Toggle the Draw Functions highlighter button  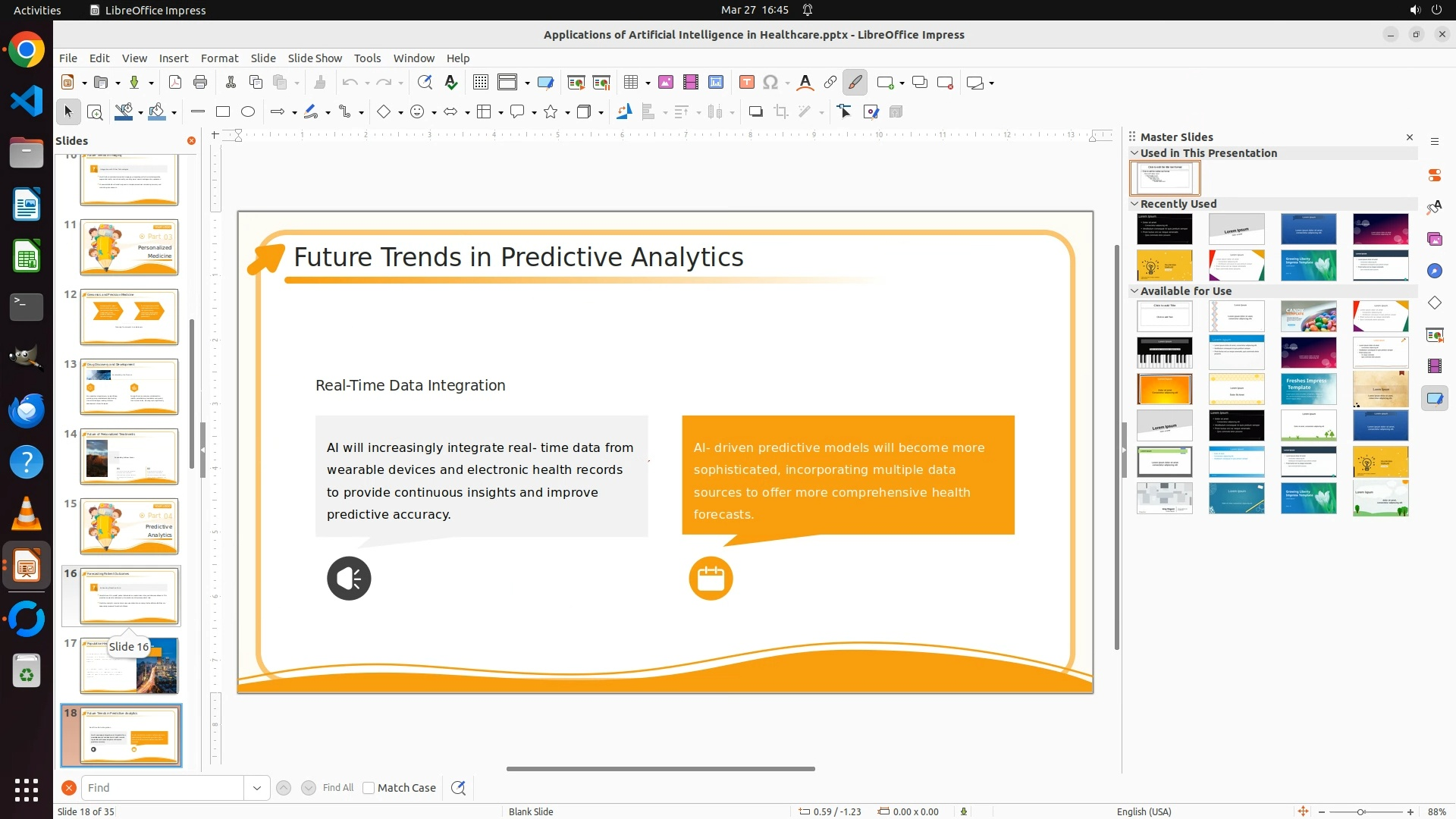pyautogui.click(x=855, y=83)
